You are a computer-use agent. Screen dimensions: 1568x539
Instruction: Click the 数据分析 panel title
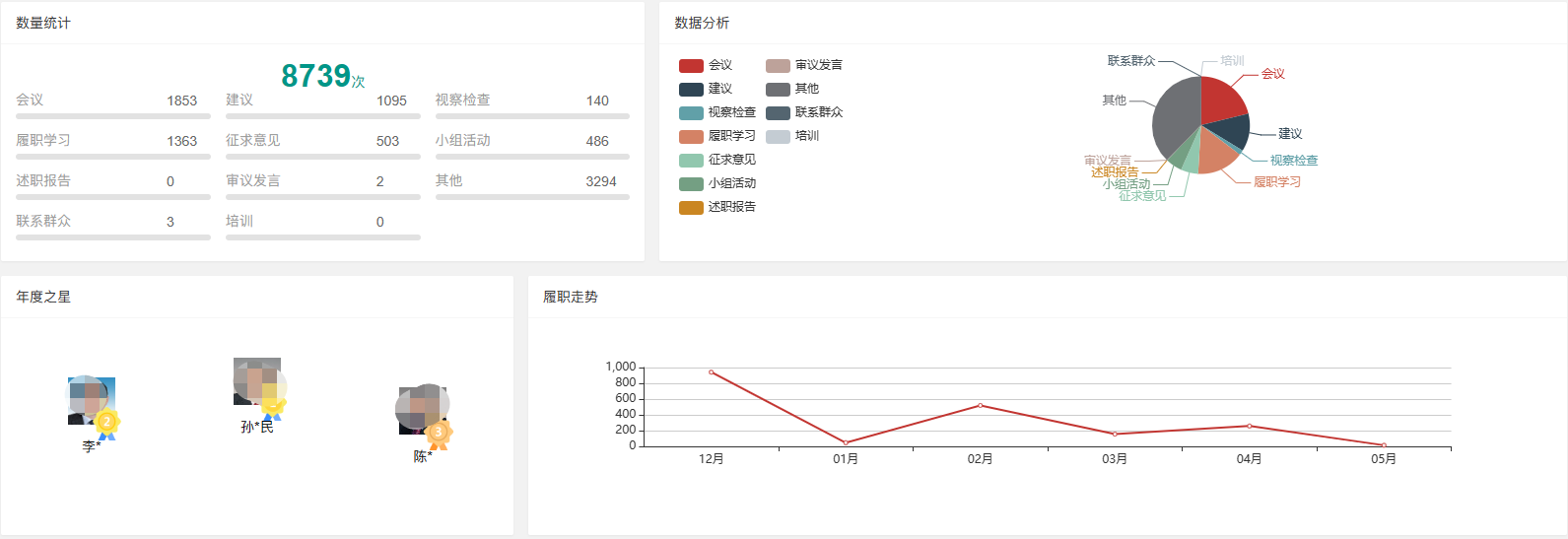(702, 23)
